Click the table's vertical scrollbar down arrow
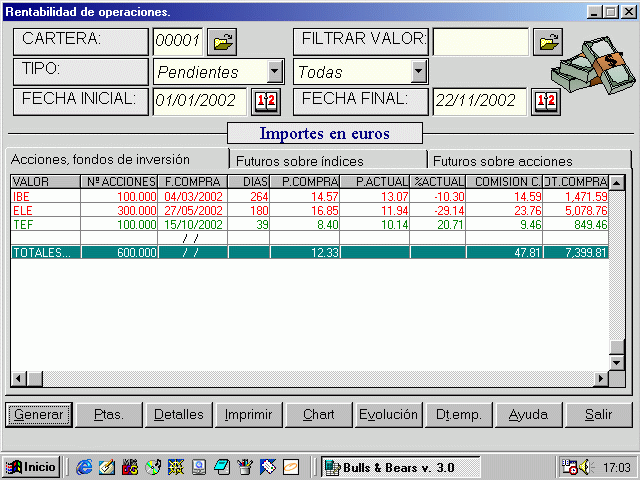640x480 pixels. click(x=617, y=362)
